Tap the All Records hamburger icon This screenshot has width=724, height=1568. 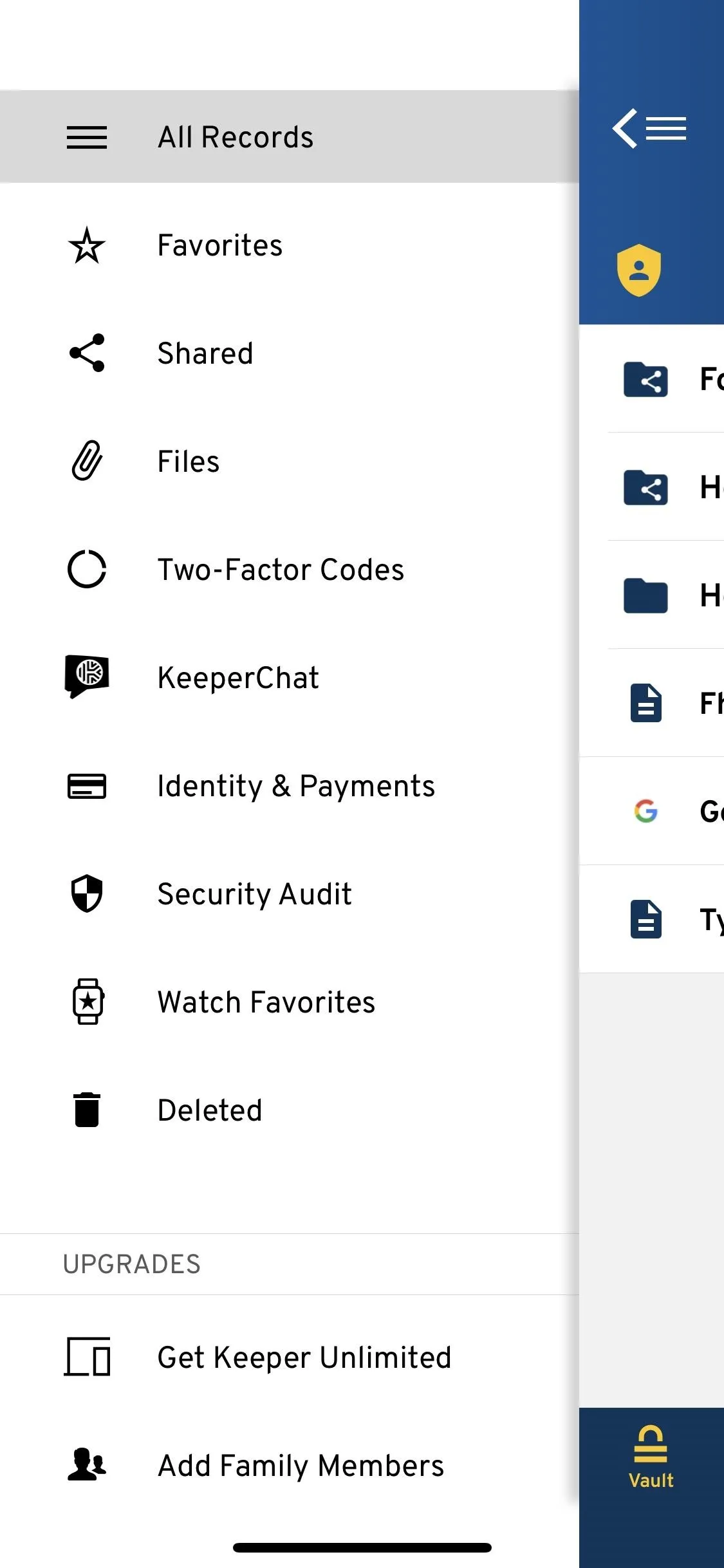(x=87, y=137)
